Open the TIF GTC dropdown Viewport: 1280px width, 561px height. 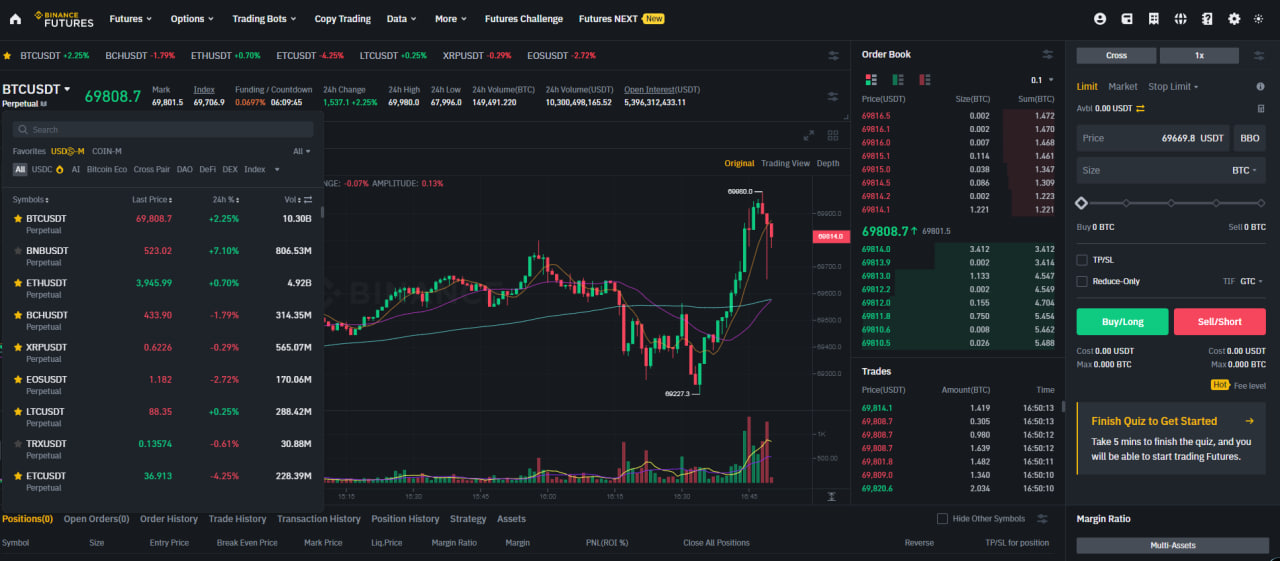(x=1251, y=282)
